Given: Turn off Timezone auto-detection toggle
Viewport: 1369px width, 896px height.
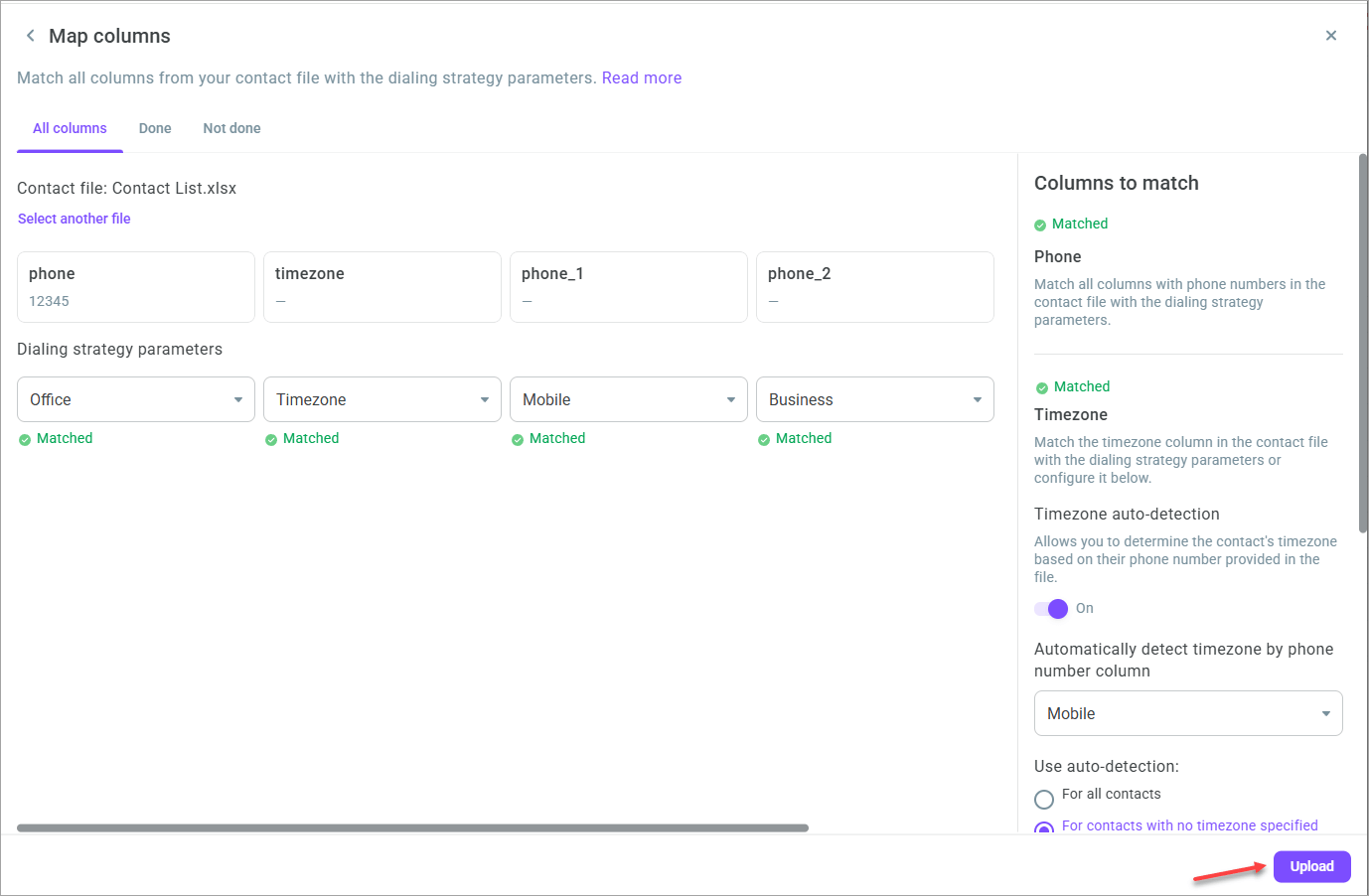Looking at the screenshot, I should 1051,608.
